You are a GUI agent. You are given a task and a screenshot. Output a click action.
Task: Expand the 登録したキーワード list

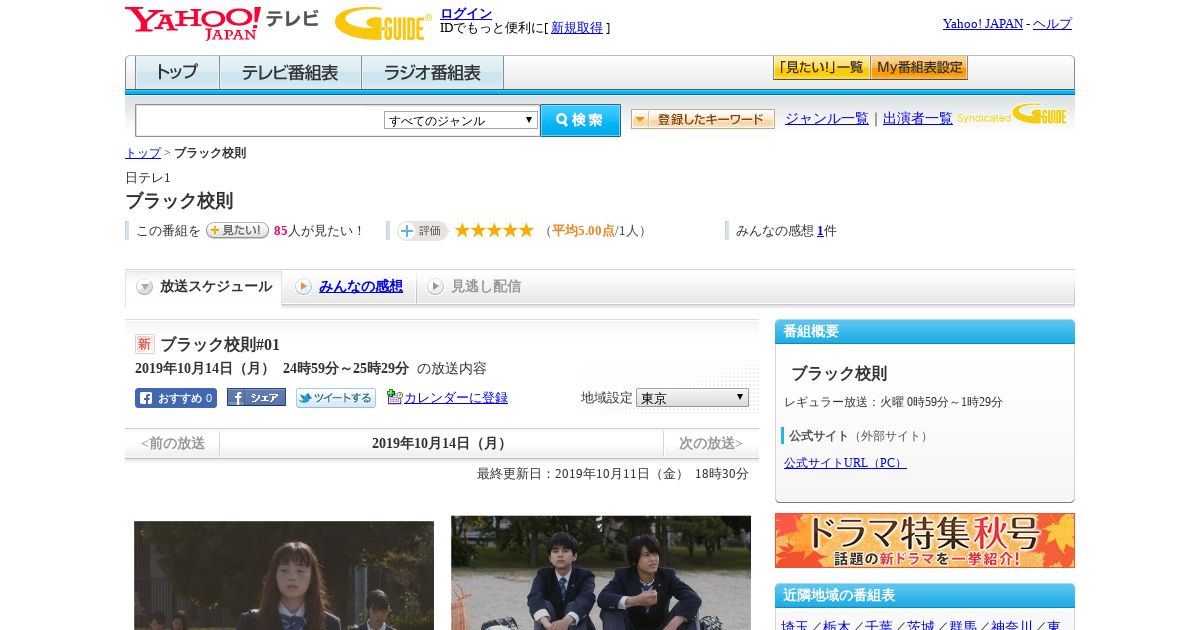pos(703,119)
